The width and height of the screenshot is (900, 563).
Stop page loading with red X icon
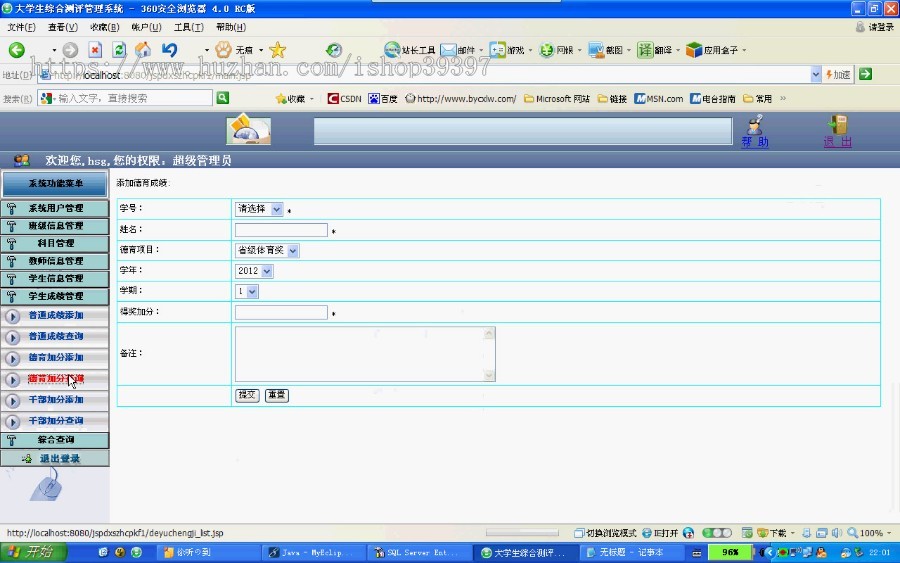[95, 50]
